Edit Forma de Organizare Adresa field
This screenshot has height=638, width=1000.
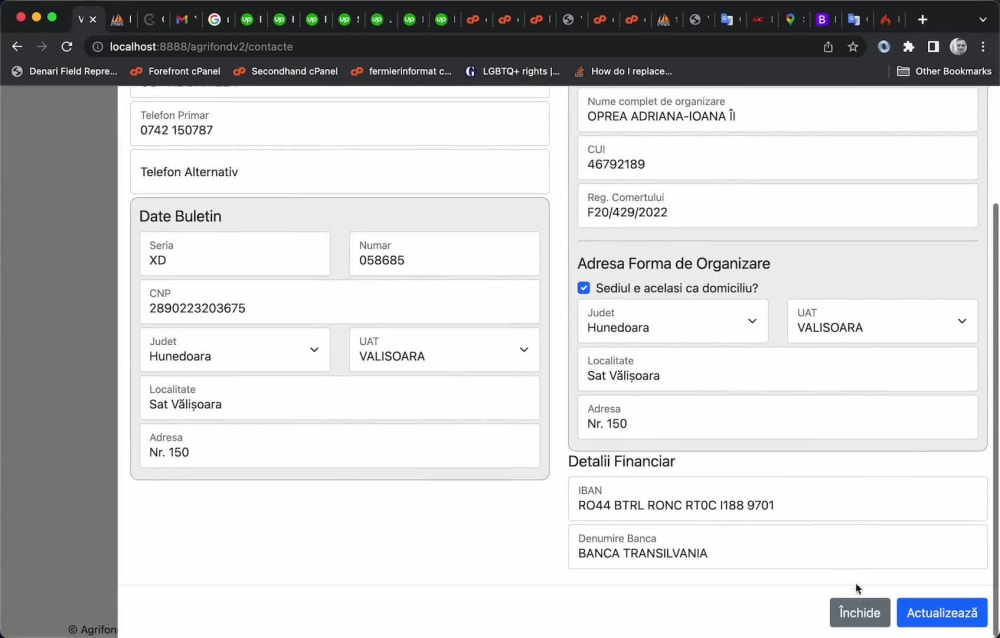point(777,417)
